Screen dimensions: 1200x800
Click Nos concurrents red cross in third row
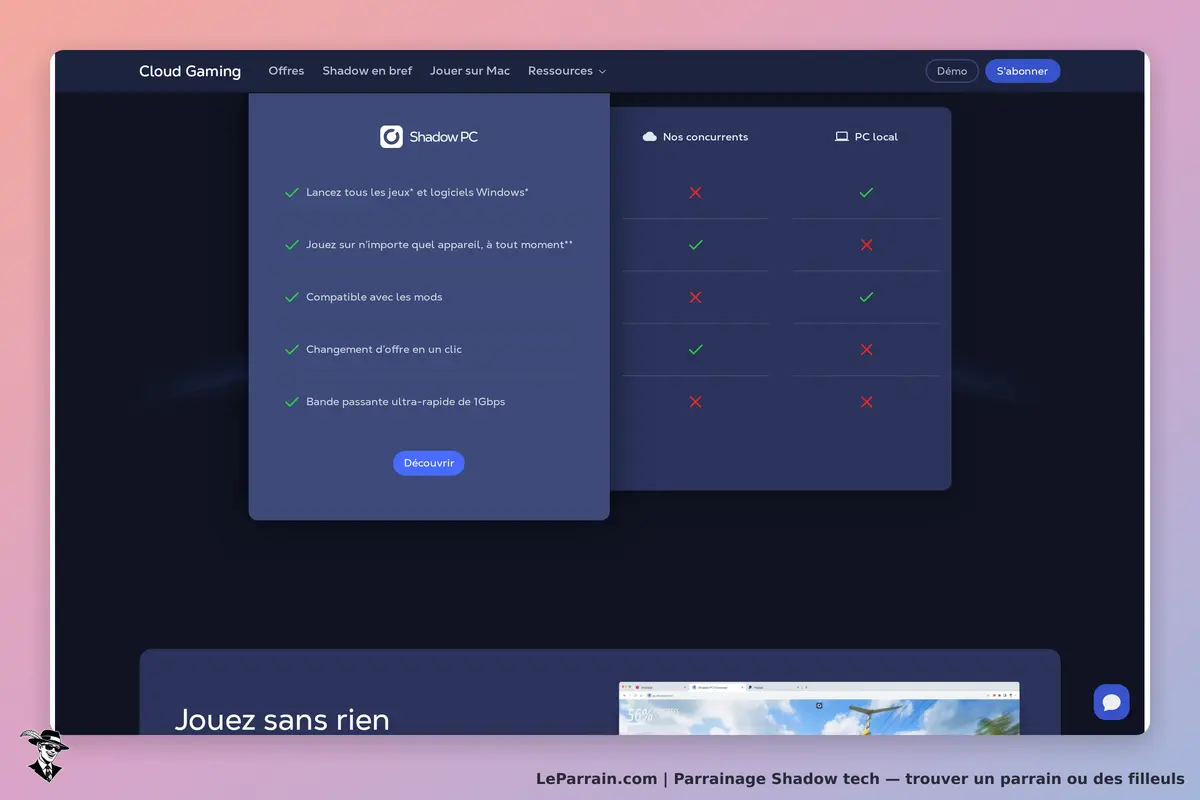696,297
